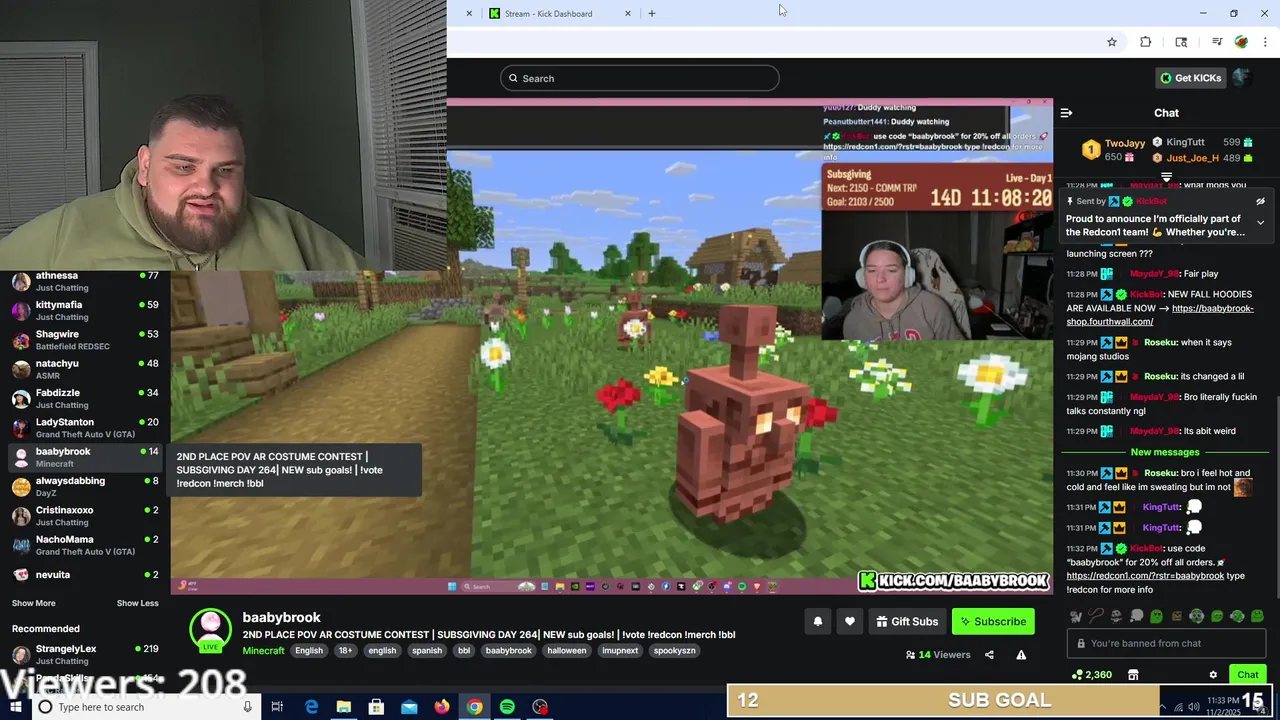
Task: Follow baabybrook with the heart icon
Action: 850,622
